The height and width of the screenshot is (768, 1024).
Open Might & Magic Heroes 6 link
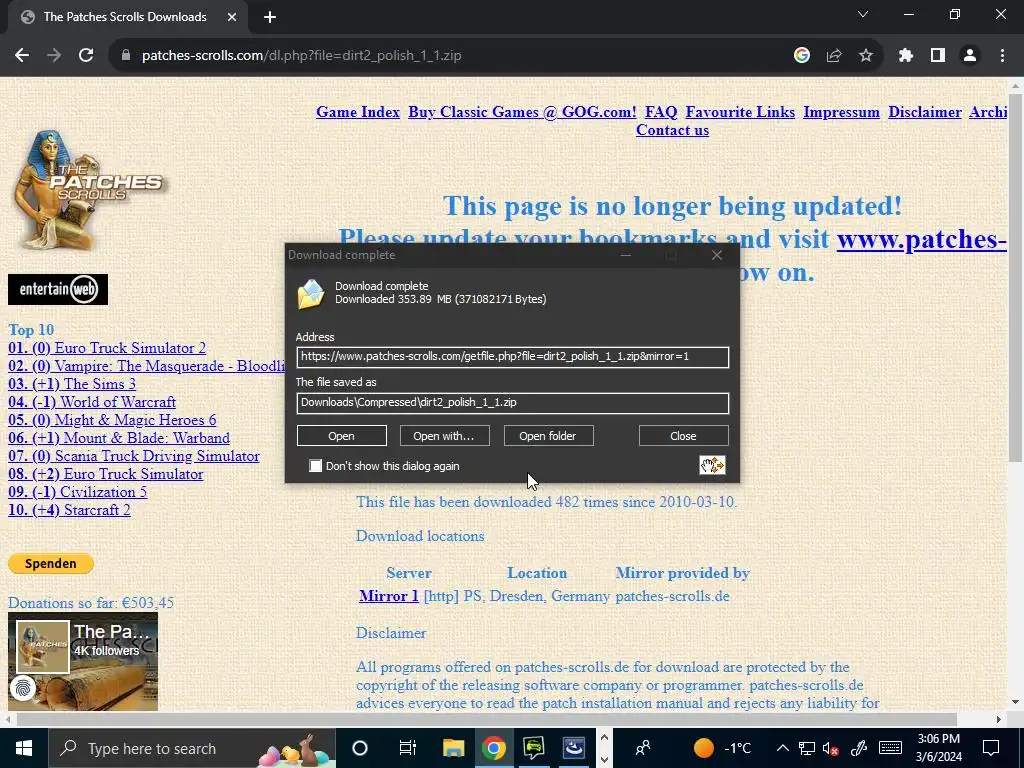point(112,420)
